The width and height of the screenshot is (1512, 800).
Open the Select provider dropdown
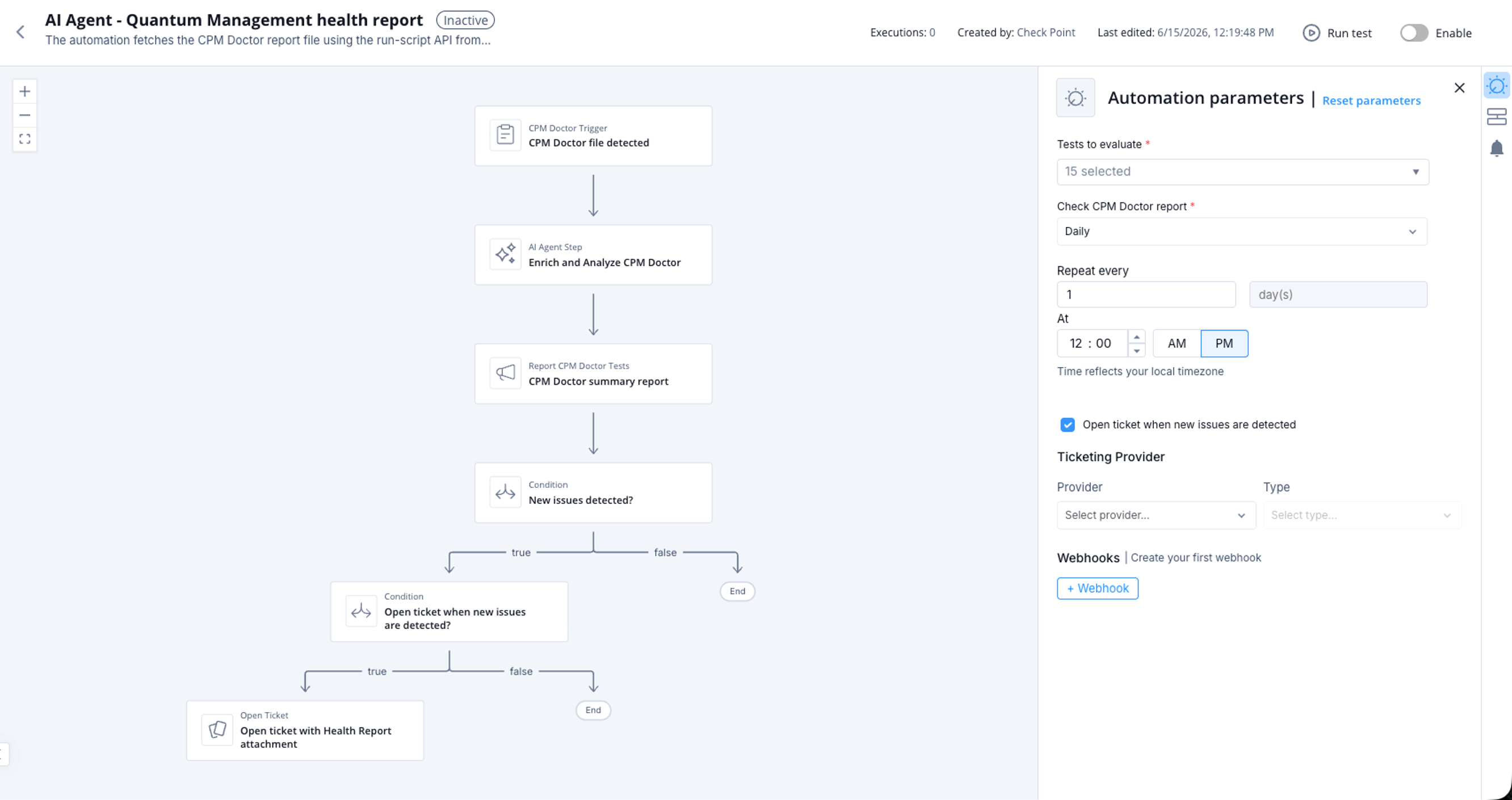click(1156, 515)
